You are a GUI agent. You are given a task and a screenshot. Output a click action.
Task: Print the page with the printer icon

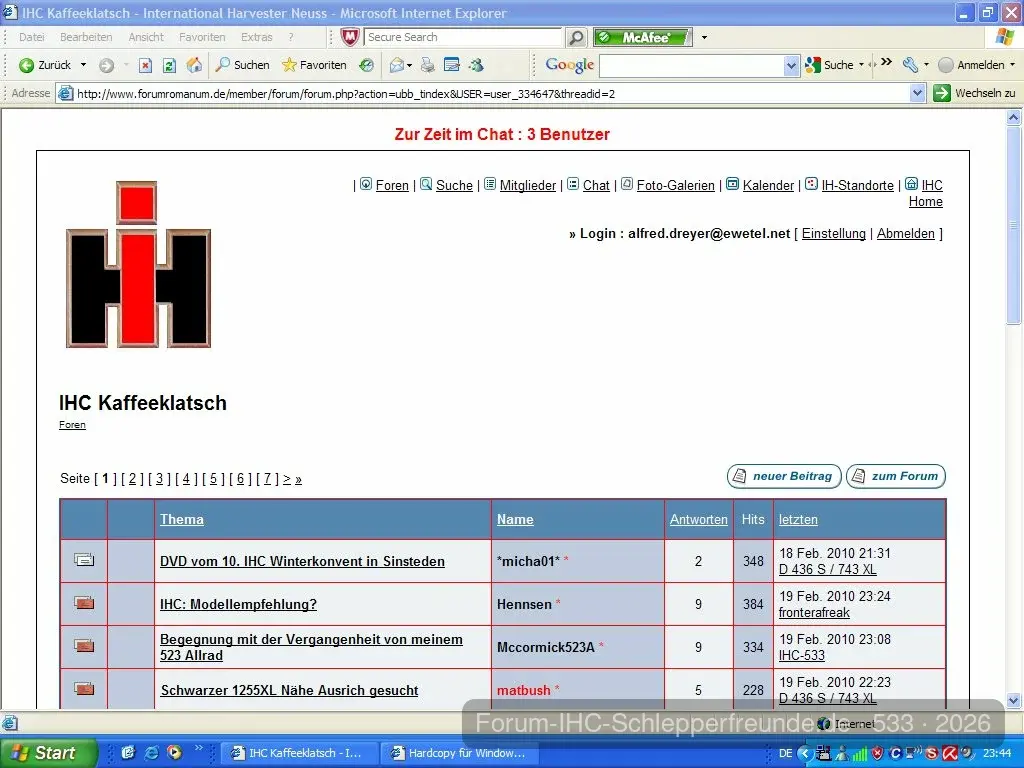[x=428, y=65]
